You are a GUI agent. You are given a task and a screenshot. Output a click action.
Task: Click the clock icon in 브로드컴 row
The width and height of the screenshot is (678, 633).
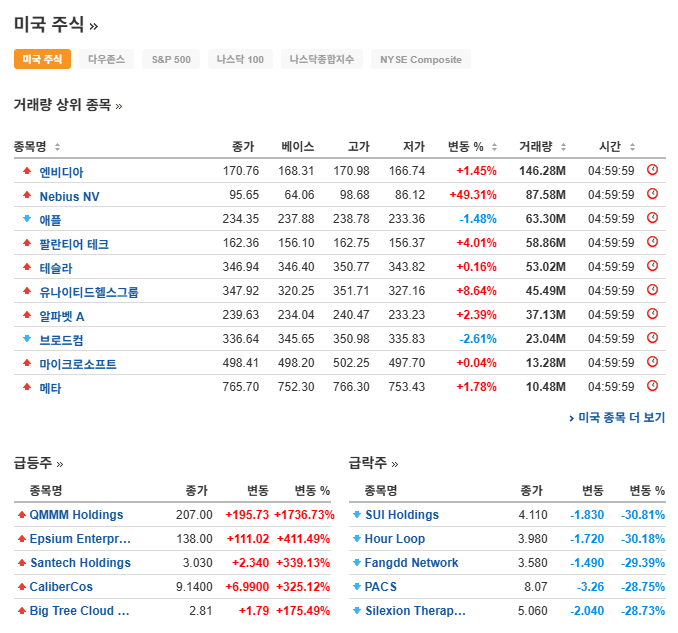652,338
